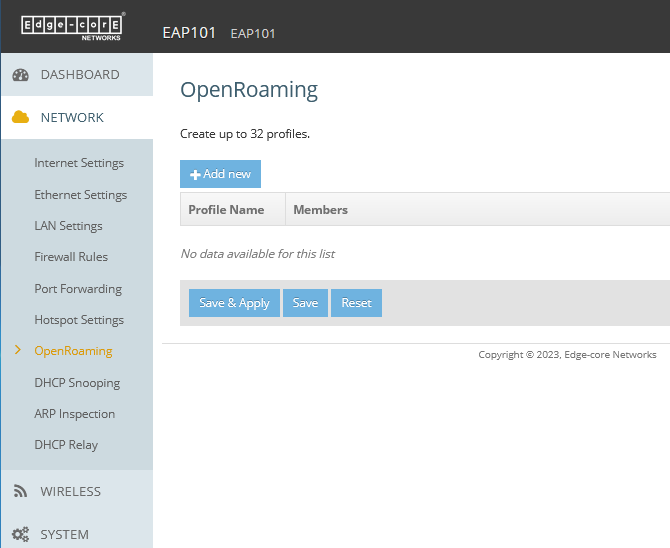Click the chevron beside OpenRoaming
670x548 pixels.
click(x=18, y=350)
